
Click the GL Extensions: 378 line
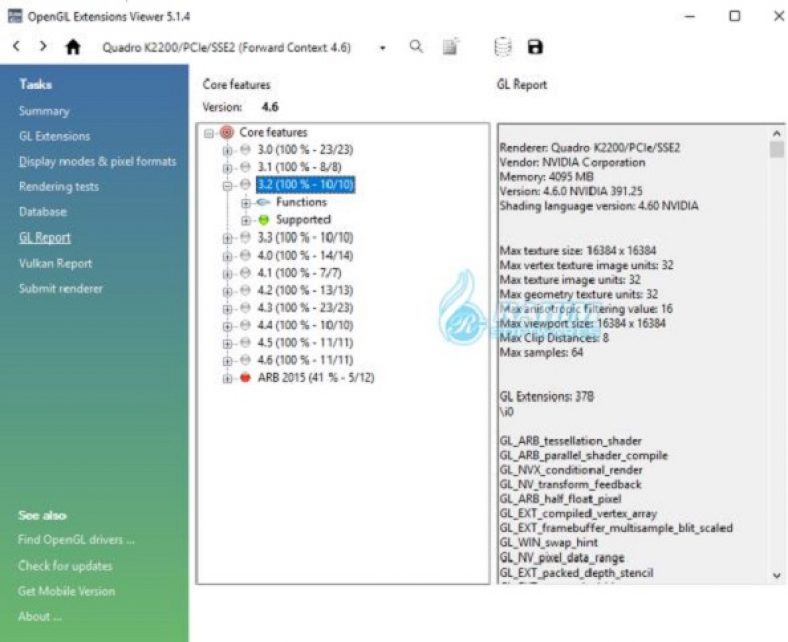[x=546, y=397]
